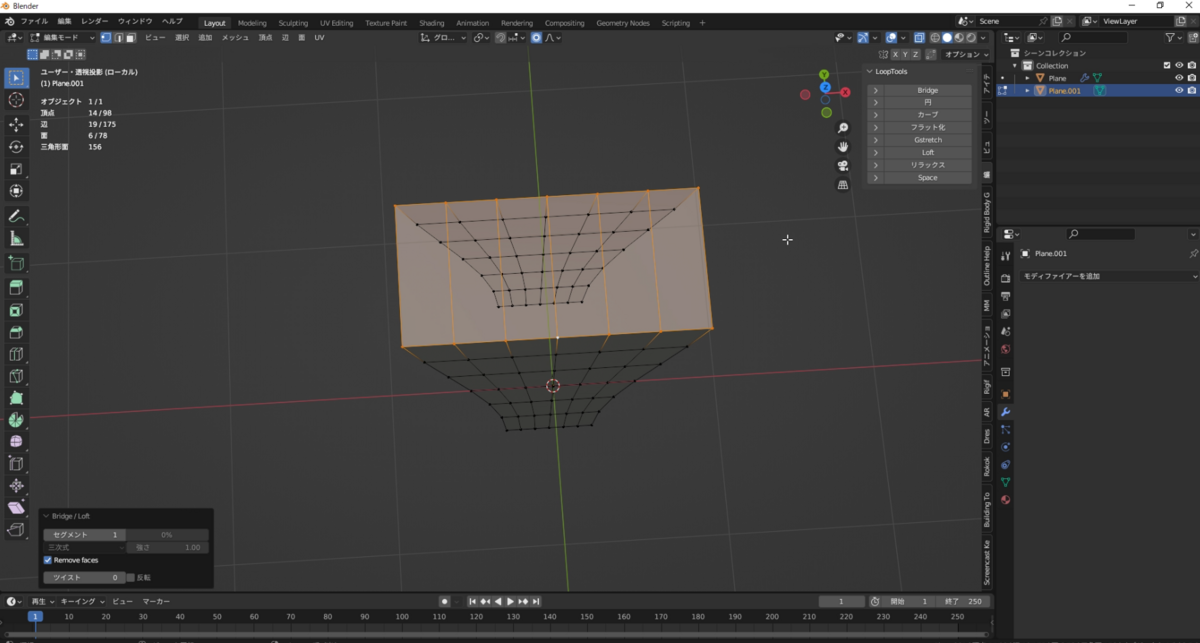Click the timeline play button

click(510, 601)
